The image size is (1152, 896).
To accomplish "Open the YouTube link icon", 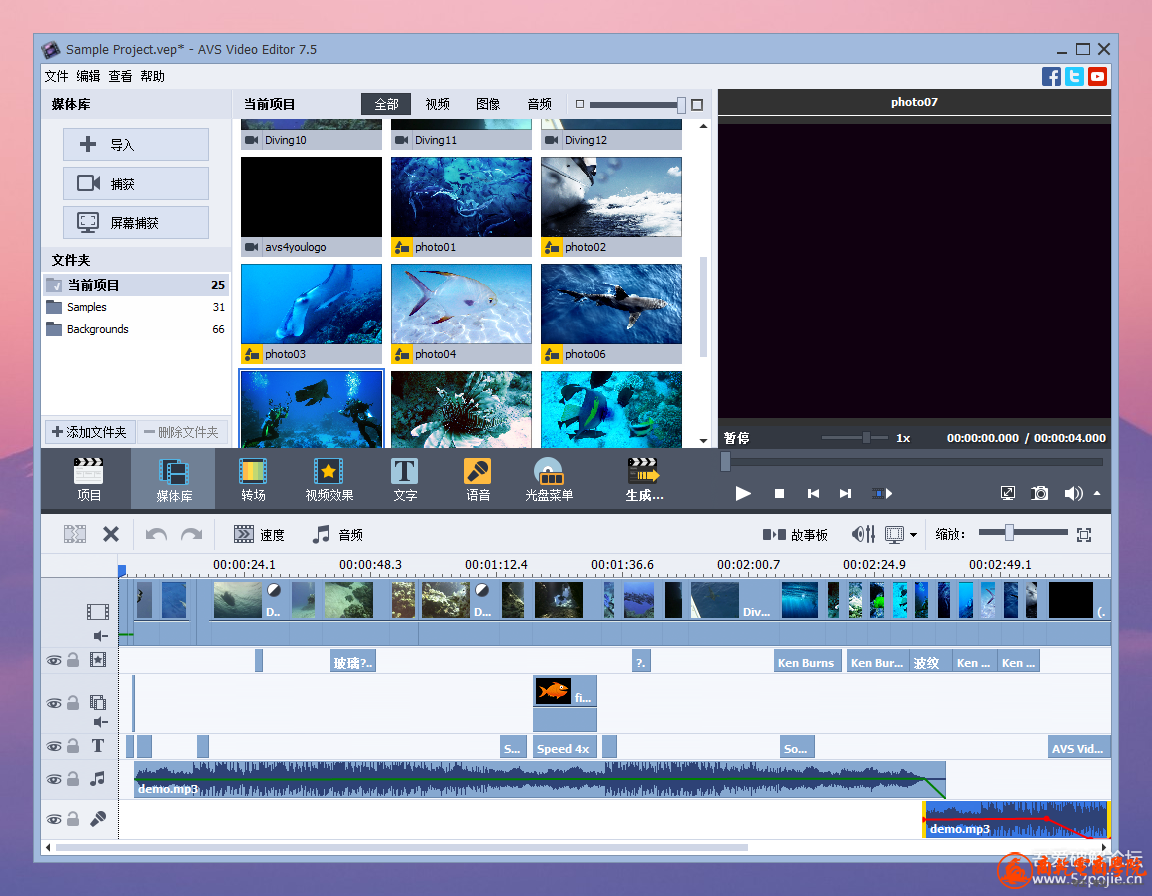I will pos(1098,76).
